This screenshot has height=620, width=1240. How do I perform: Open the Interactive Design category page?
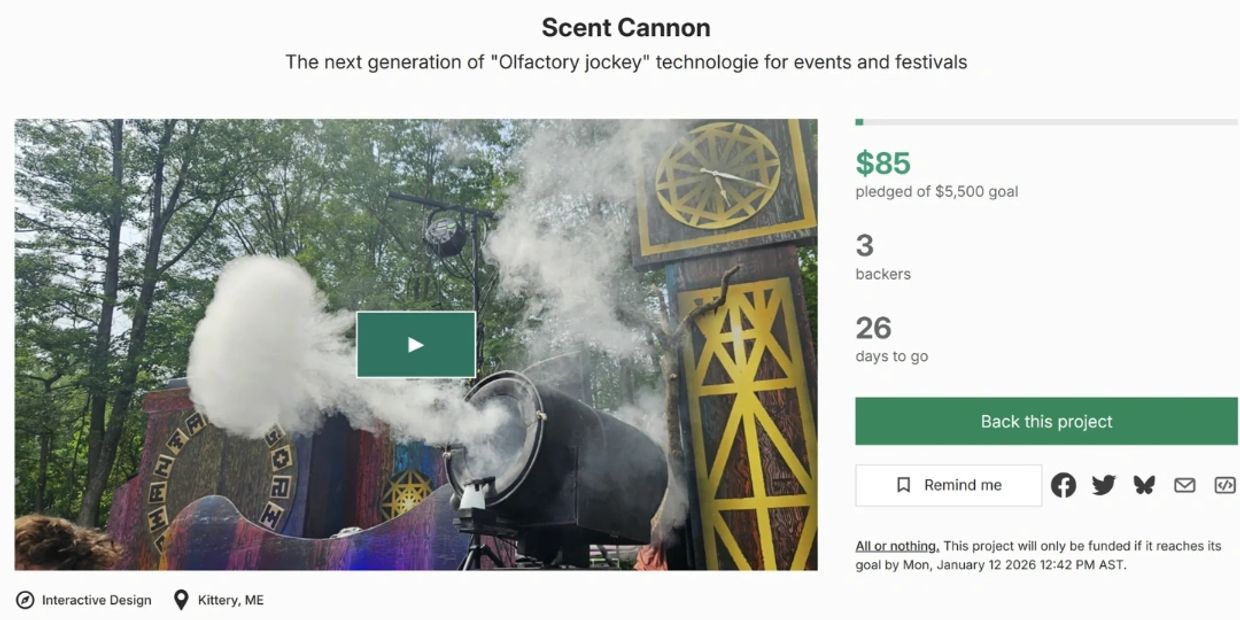tap(97, 600)
